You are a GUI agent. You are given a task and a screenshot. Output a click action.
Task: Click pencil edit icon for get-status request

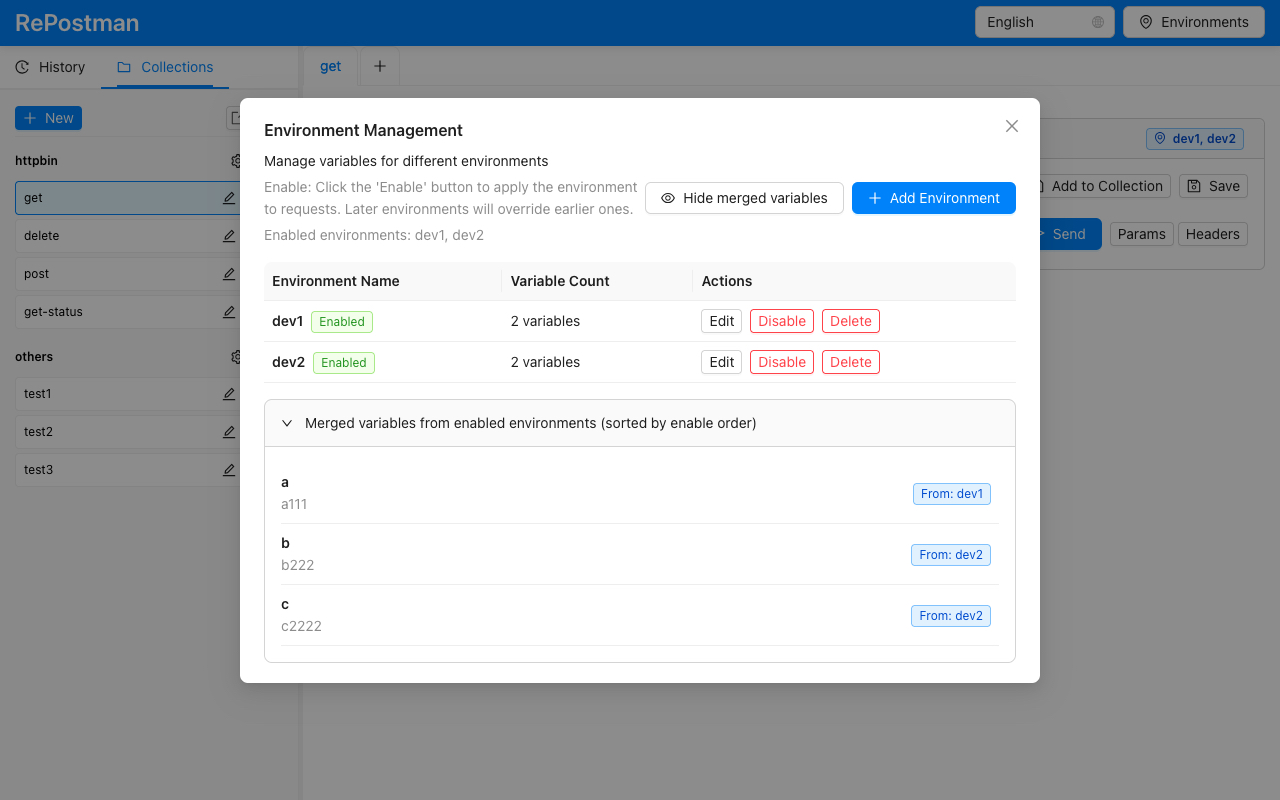pos(229,312)
